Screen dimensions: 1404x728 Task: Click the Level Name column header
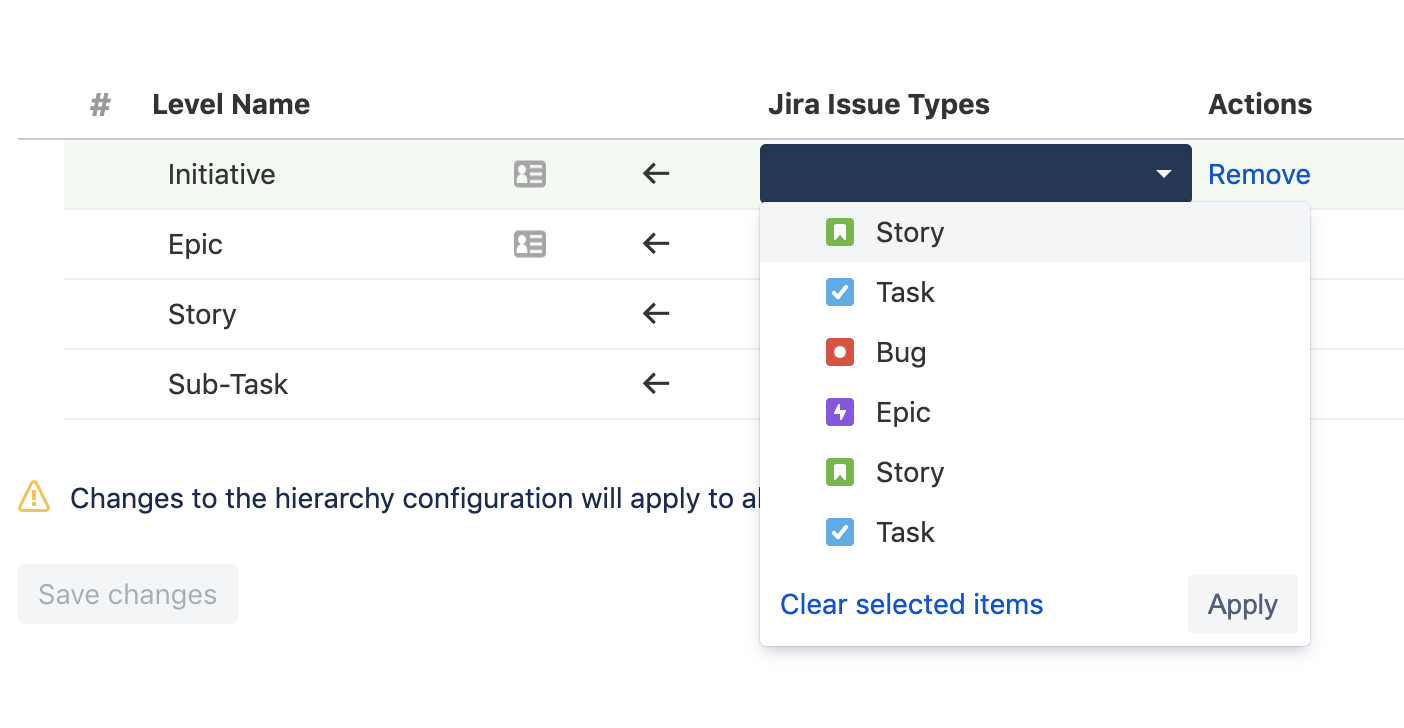point(231,104)
